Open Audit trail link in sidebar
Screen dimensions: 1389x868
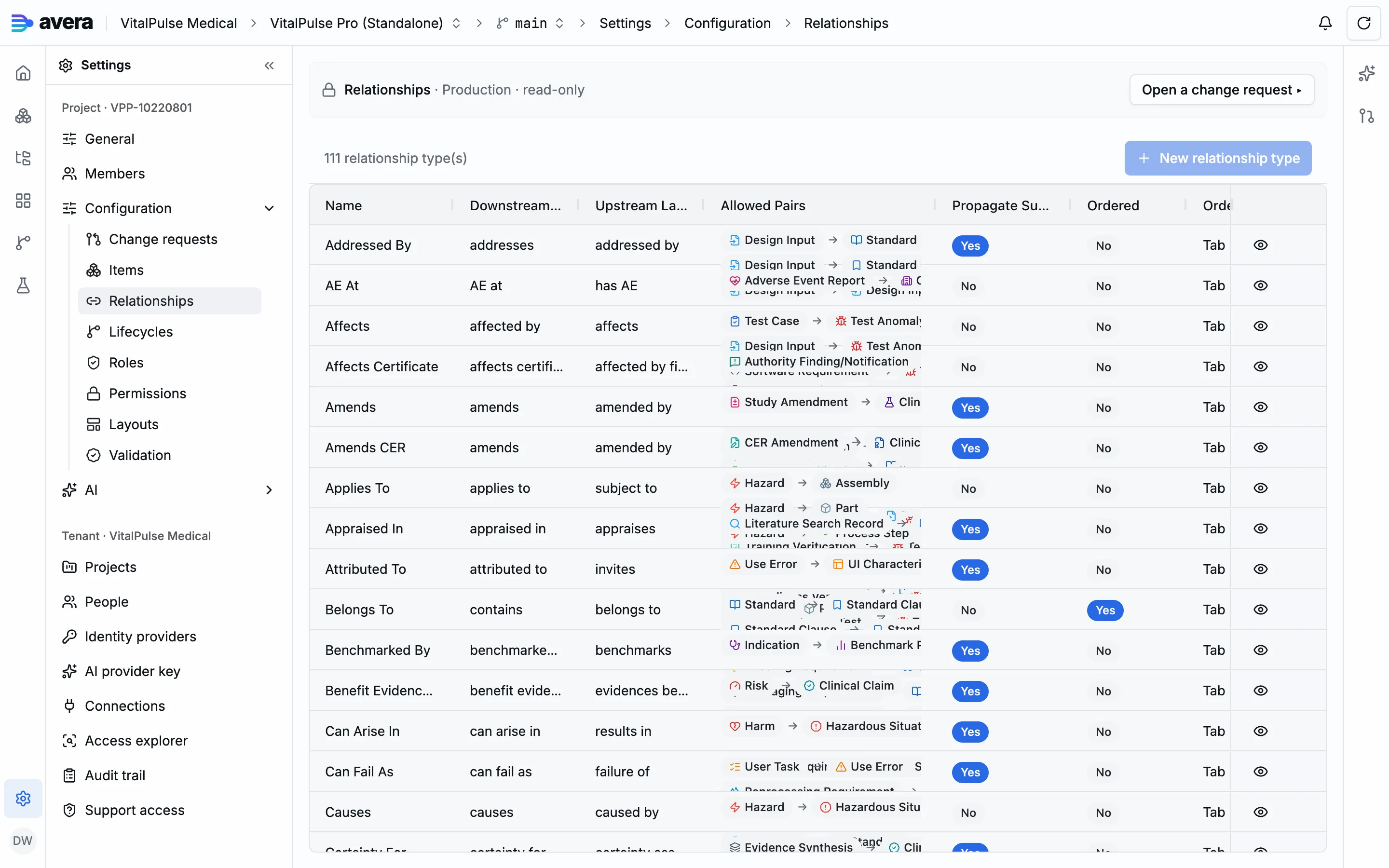(115, 775)
